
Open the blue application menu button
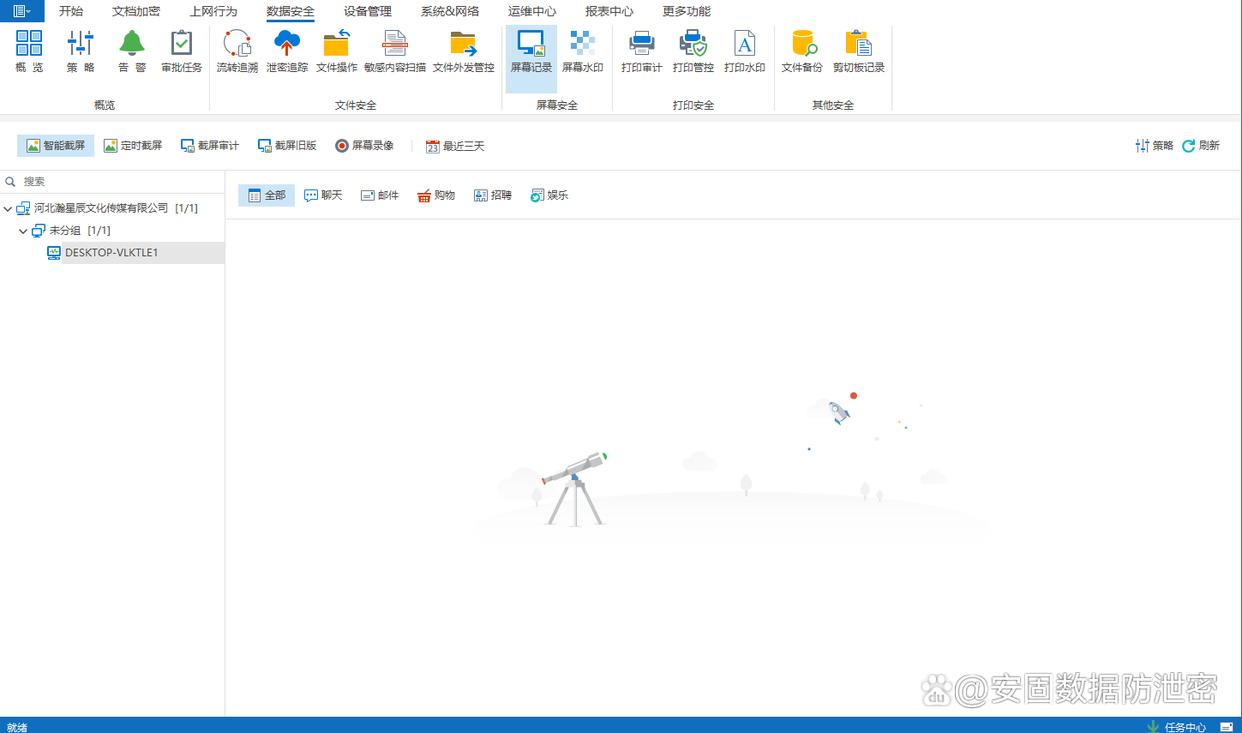pos(22,11)
